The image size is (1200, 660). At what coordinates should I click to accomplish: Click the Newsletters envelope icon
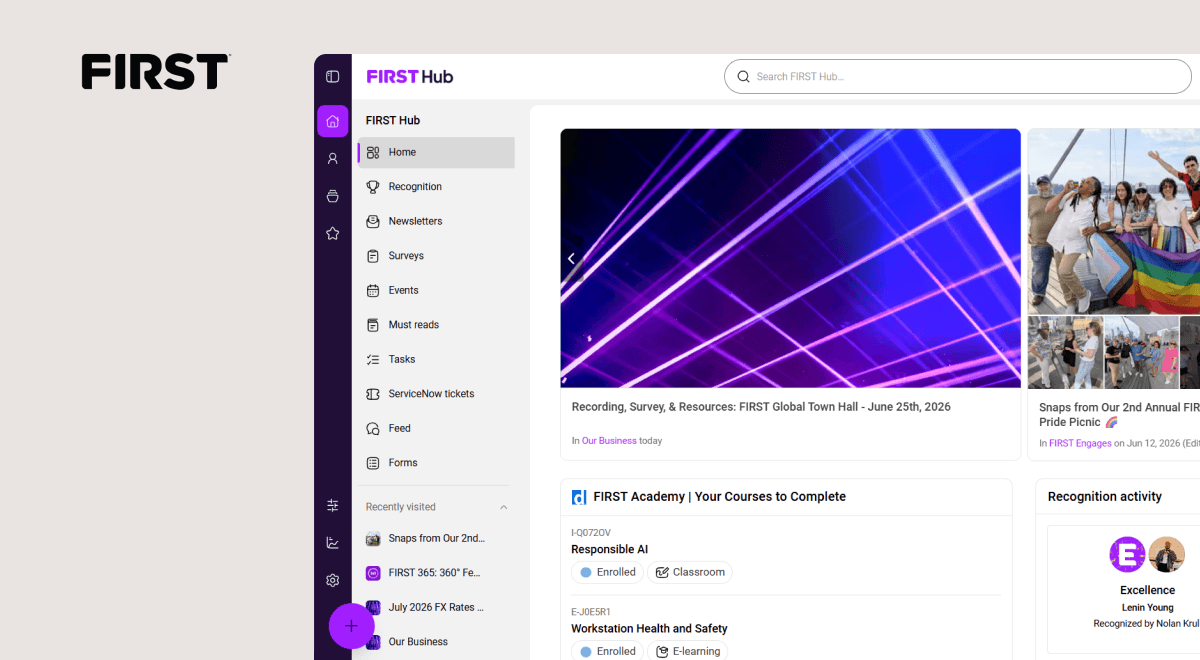[x=373, y=221]
